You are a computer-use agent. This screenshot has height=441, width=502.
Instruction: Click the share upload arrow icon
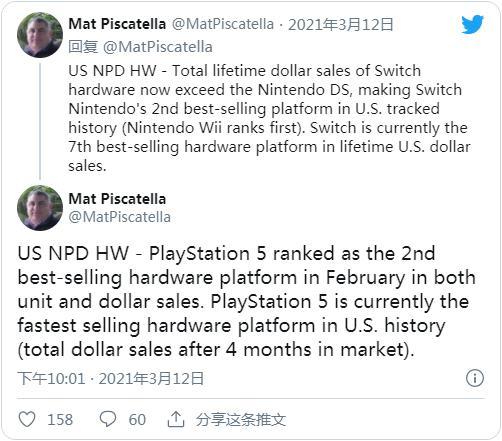pyautogui.click(x=176, y=419)
